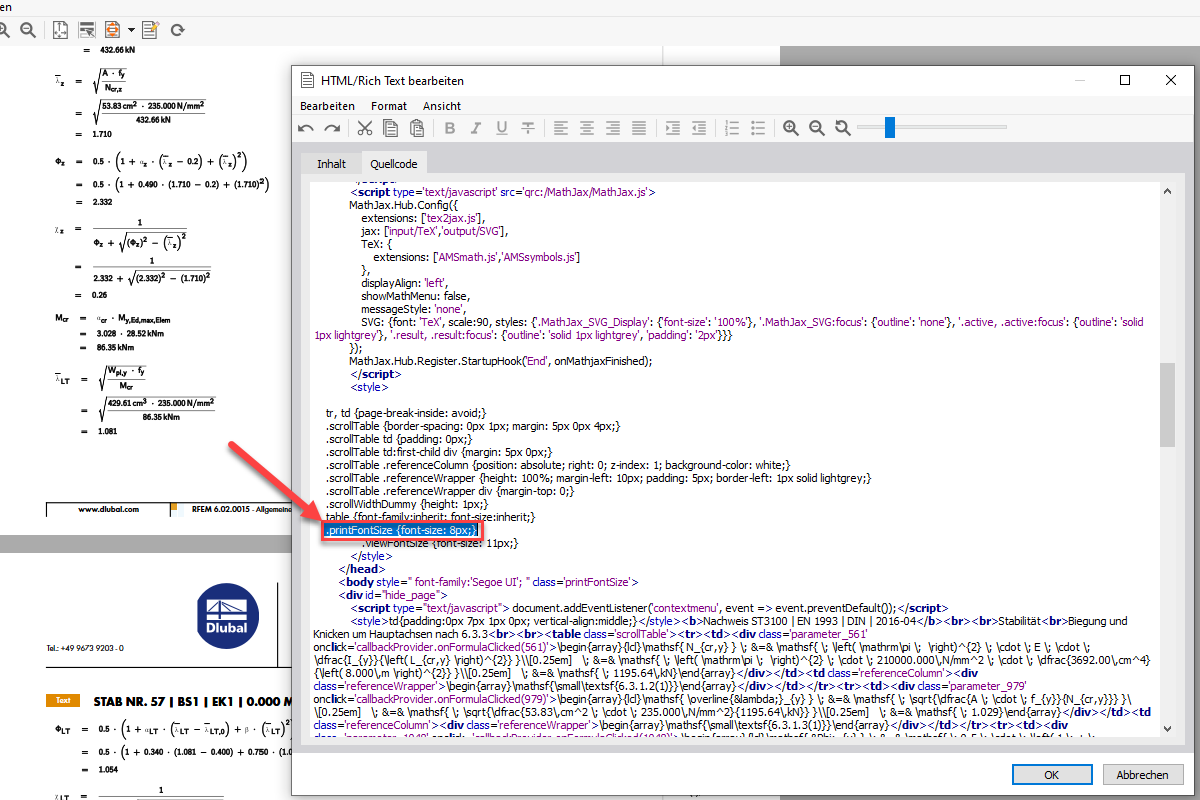Insert a numbered list
The height and width of the screenshot is (800, 1200).
point(732,128)
